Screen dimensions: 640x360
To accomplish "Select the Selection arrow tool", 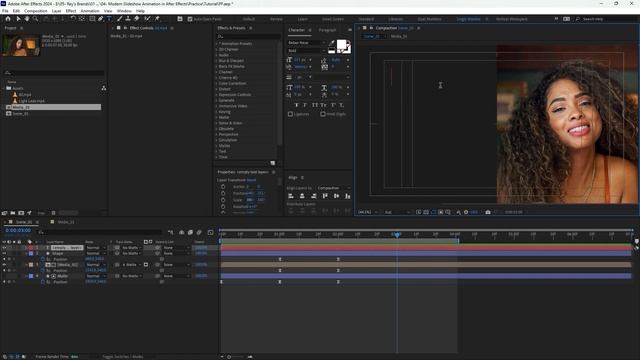I will click(x=18, y=19).
